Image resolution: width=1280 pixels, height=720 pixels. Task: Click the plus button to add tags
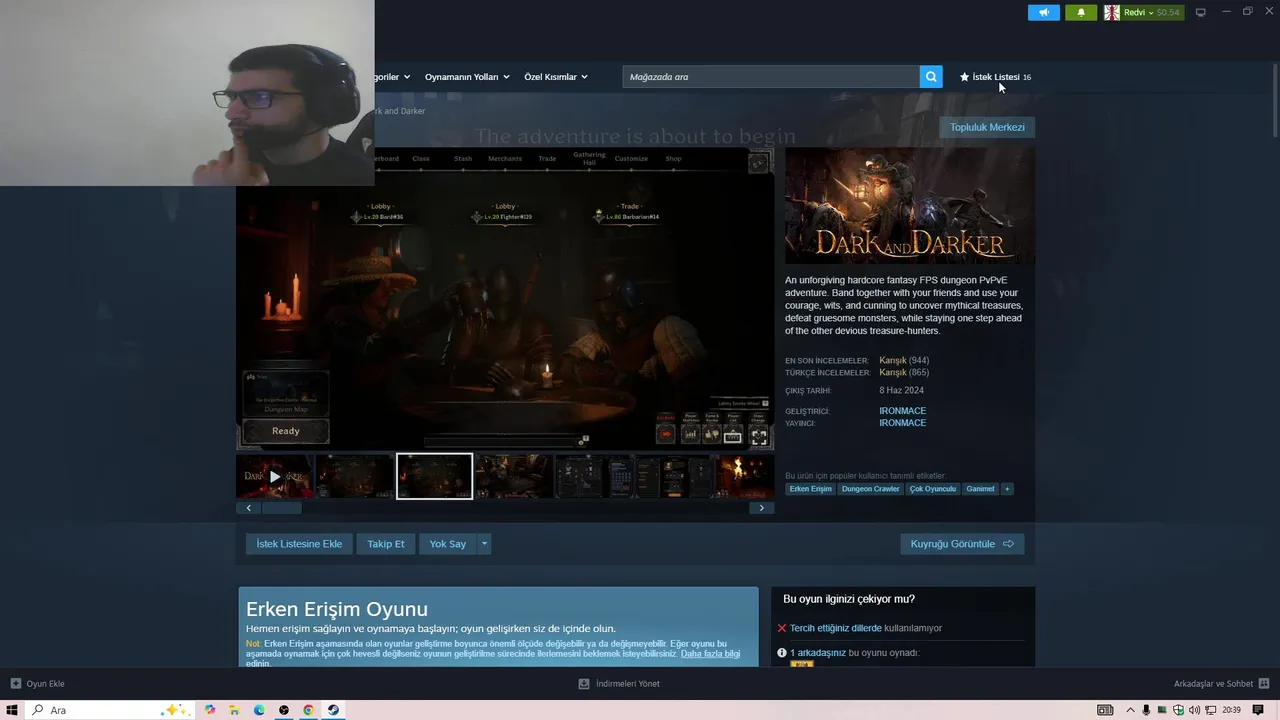[x=1007, y=489]
